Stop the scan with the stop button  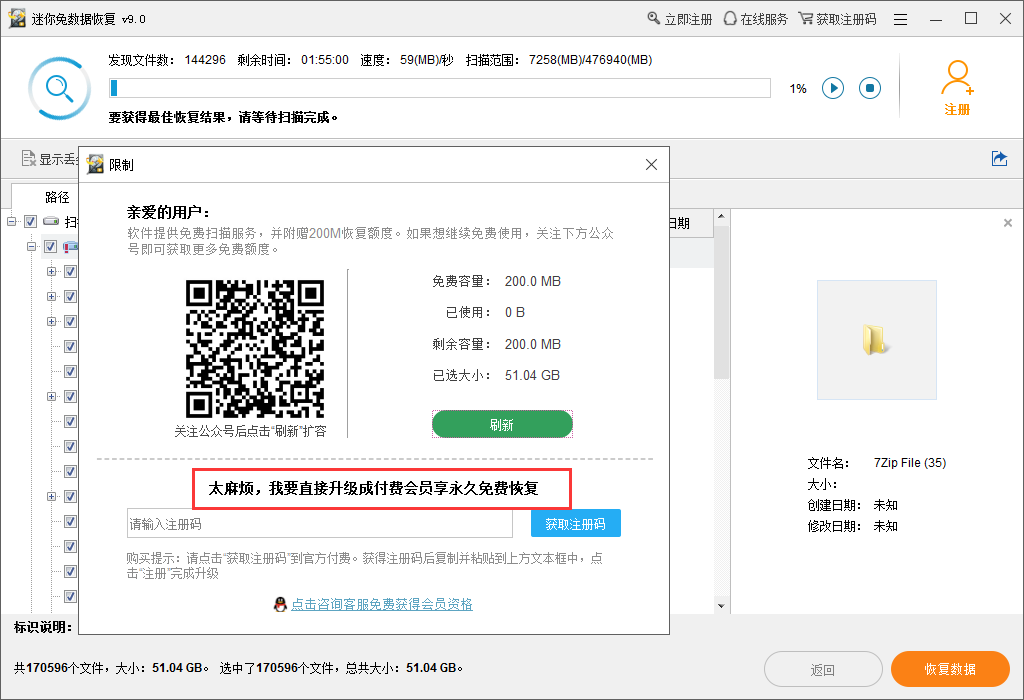(870, 88)
